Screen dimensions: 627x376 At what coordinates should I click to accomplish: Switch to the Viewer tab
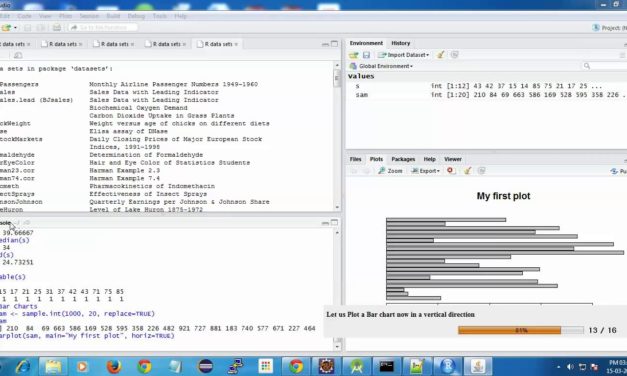pyautogui.click(x=453, y=159)
